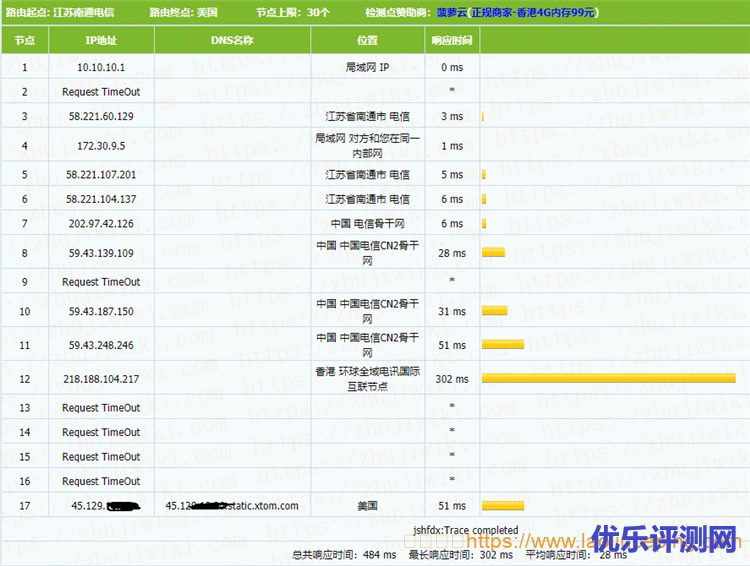
Task: Click the DNS名称 column header
Action: pyautogui.click(x=232, y=41)
